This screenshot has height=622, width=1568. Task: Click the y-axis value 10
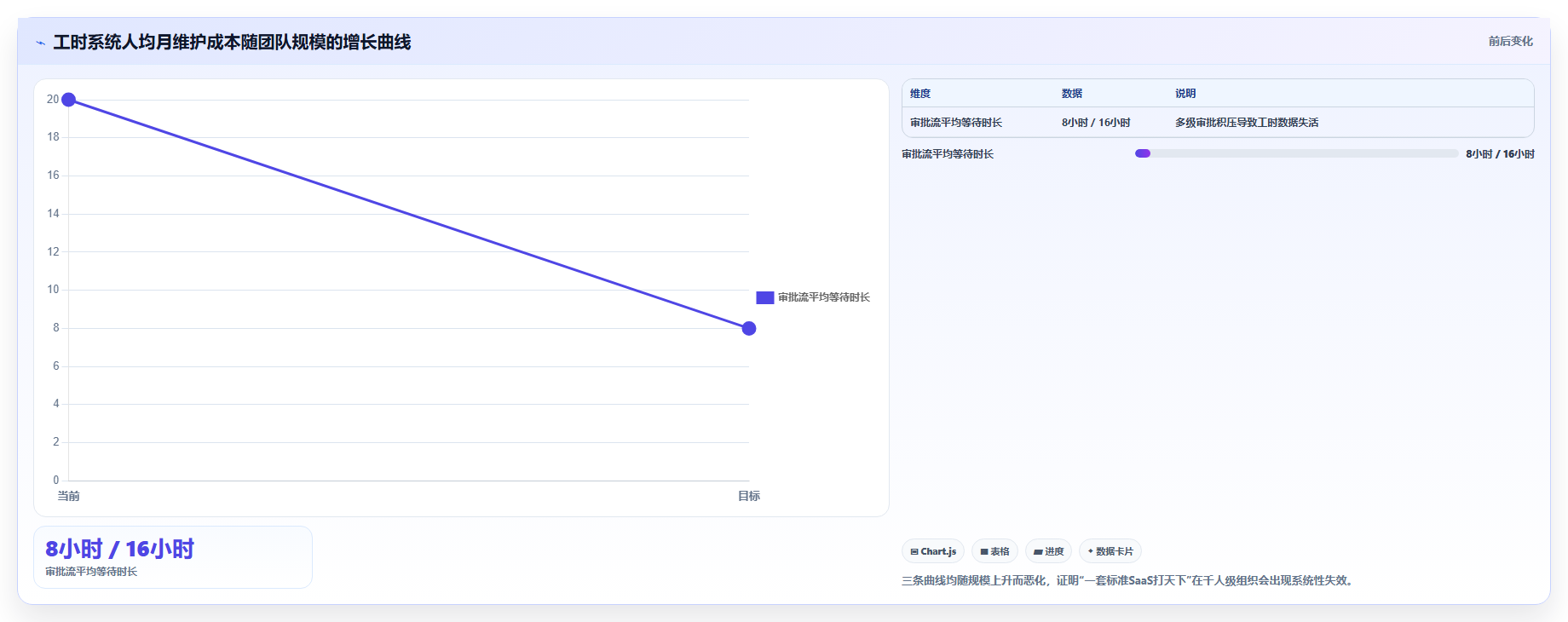(x=53, y=290)
